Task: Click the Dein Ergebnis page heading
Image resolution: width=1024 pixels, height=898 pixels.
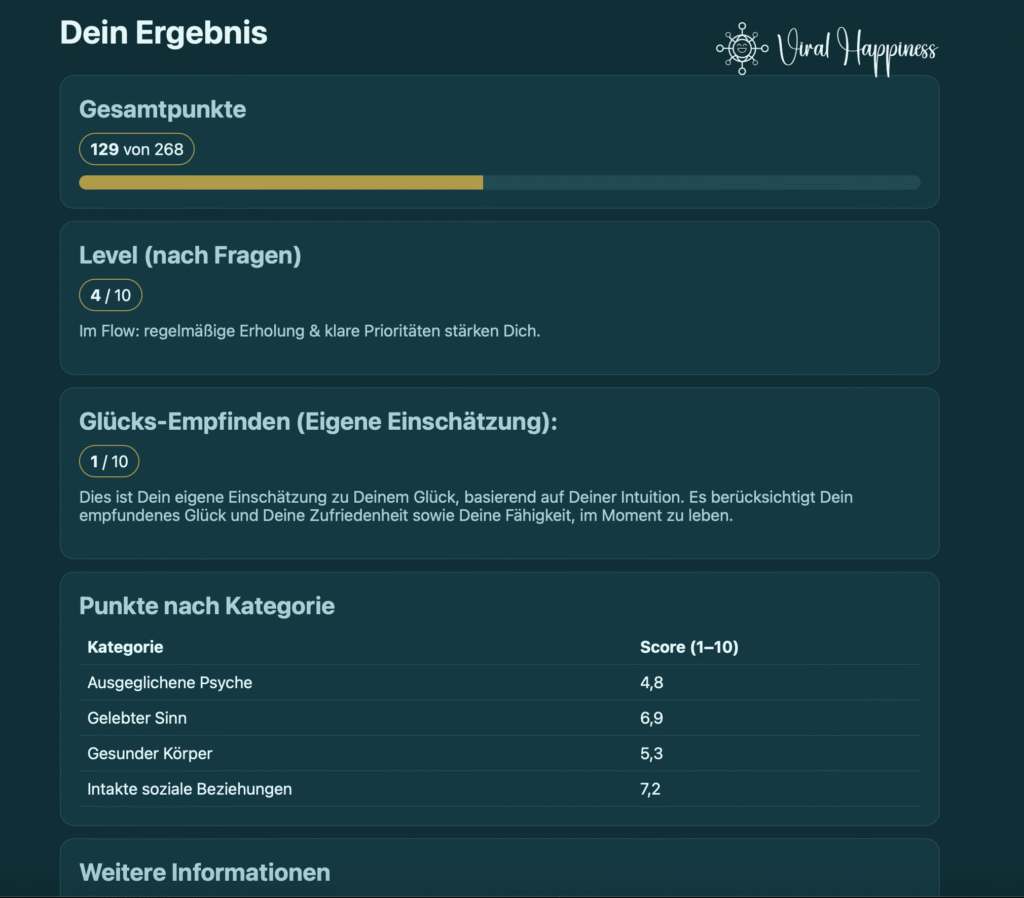Action: [164, 33]
